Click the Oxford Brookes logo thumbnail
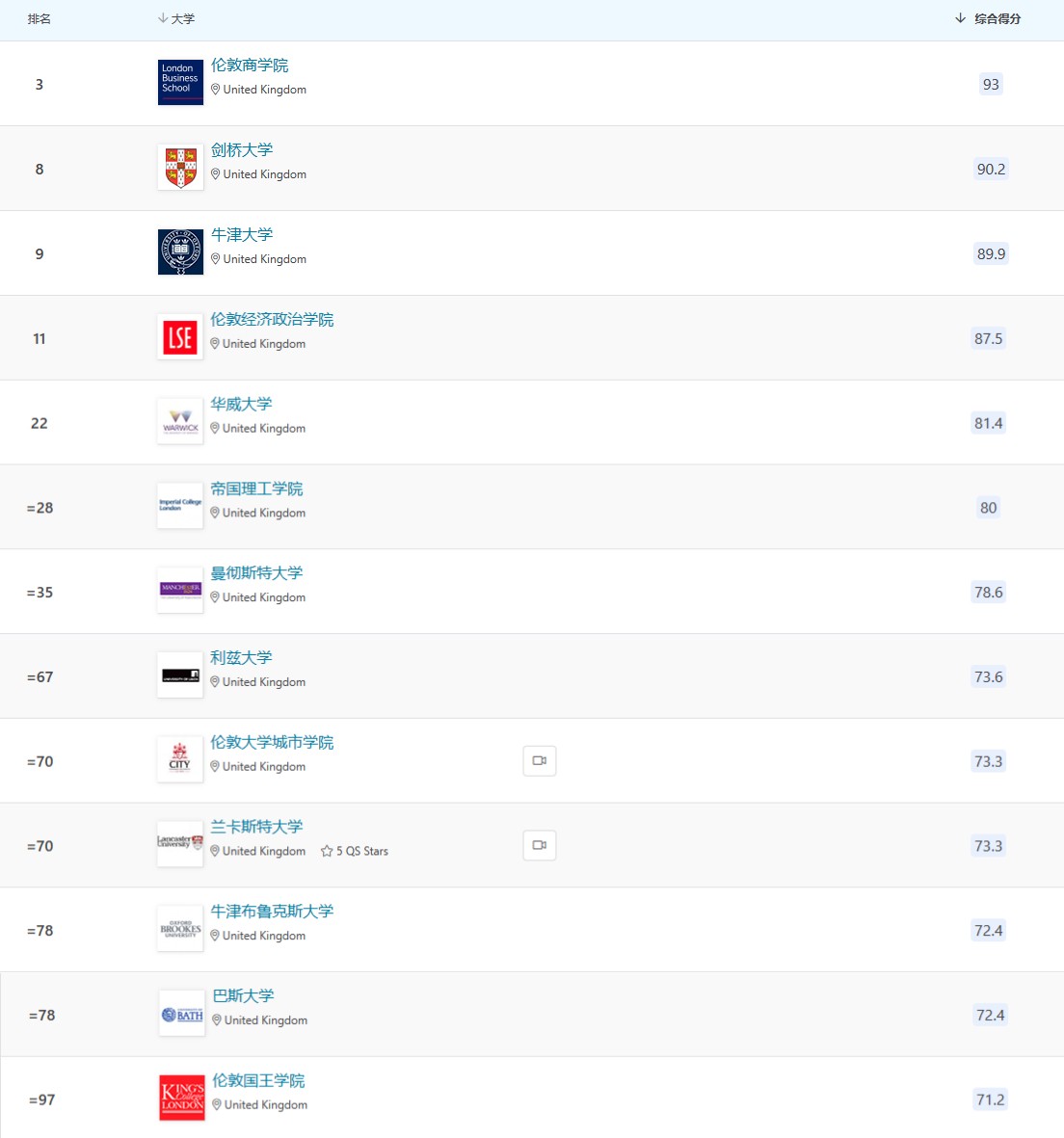 (x=180, y=929)
